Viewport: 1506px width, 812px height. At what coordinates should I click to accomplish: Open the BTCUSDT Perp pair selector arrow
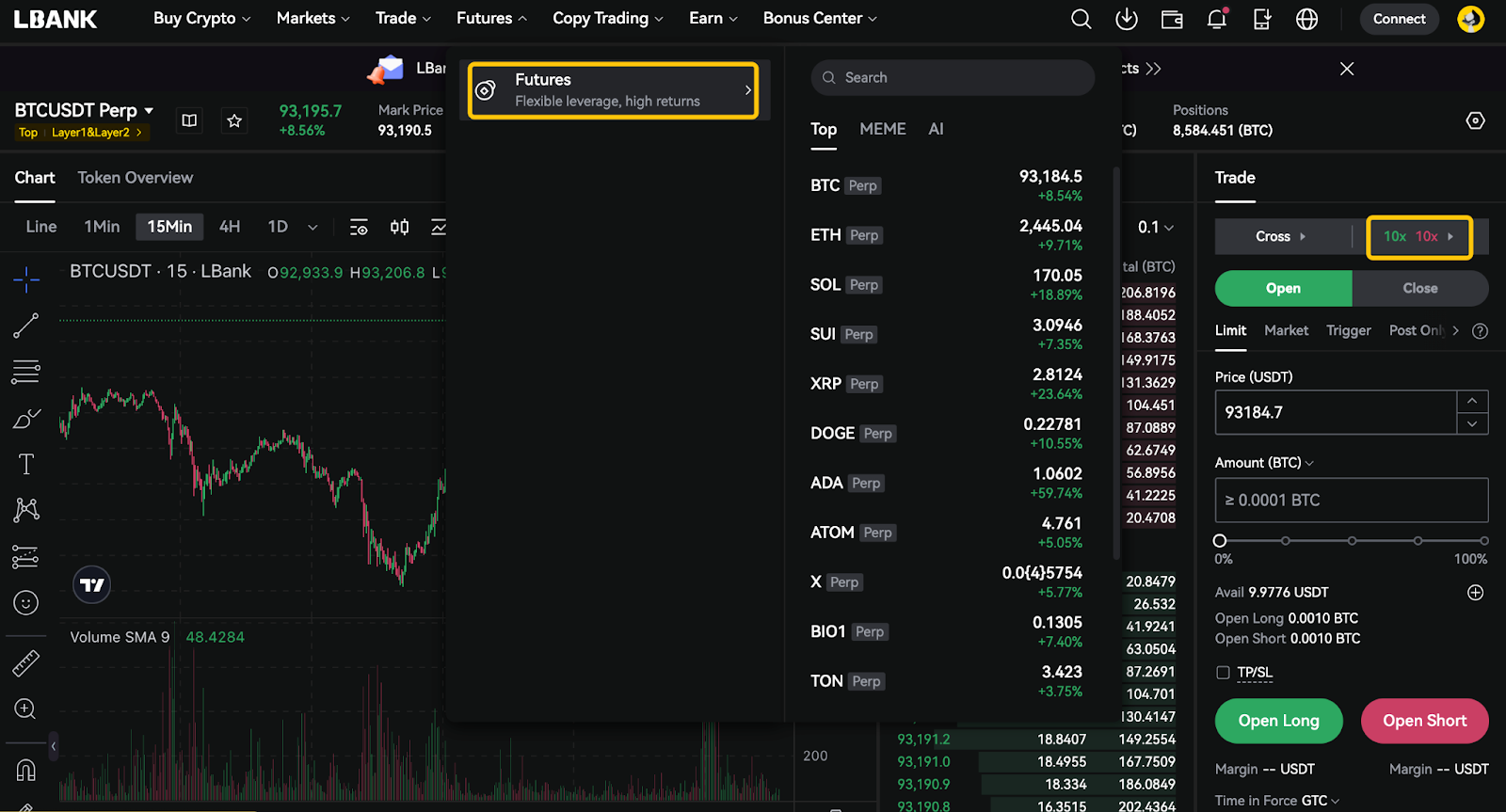click(x=149, y=111)
